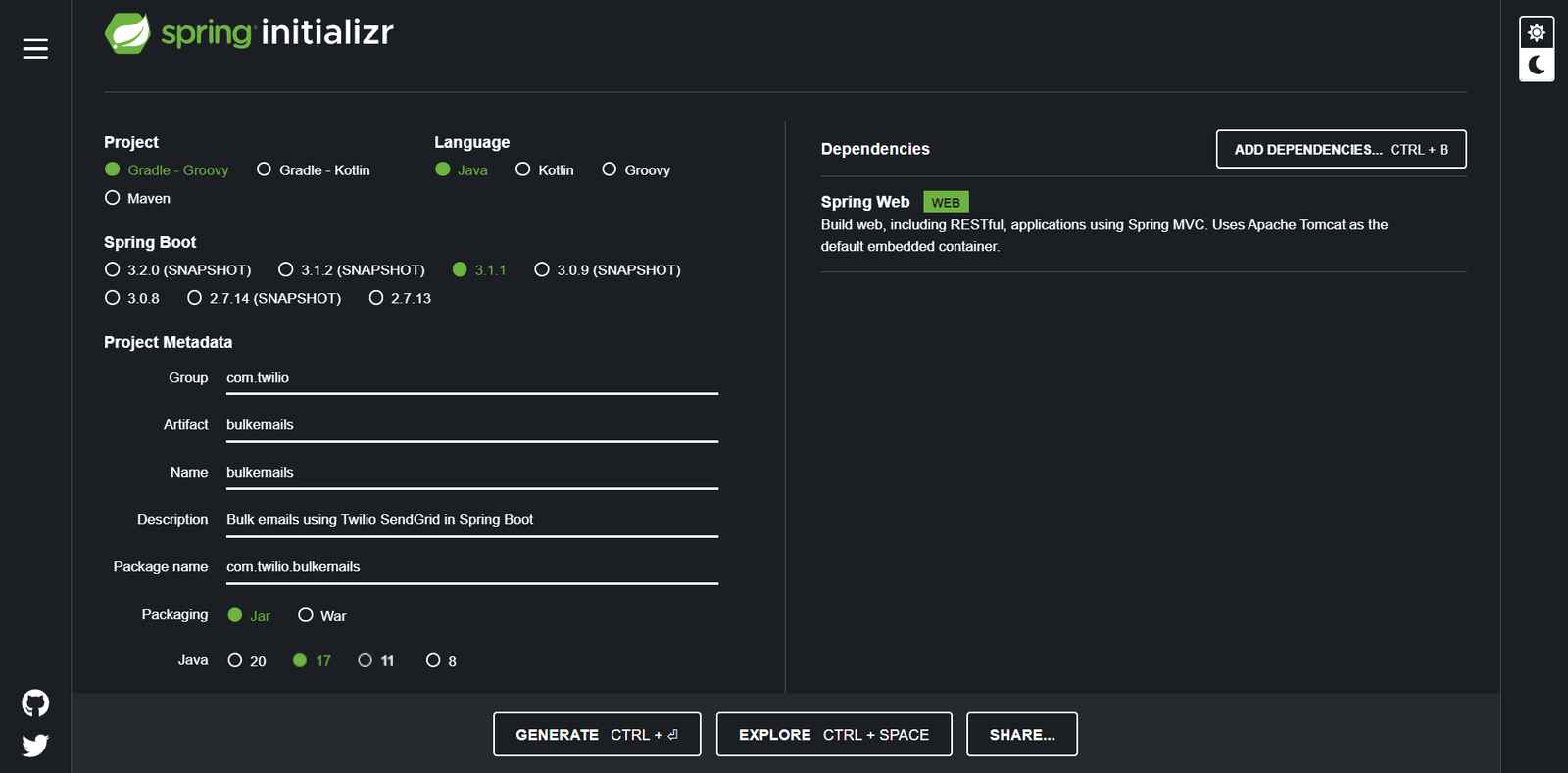Select Spring Boot 3.1.2 (SNAPSHOT)

352,269
